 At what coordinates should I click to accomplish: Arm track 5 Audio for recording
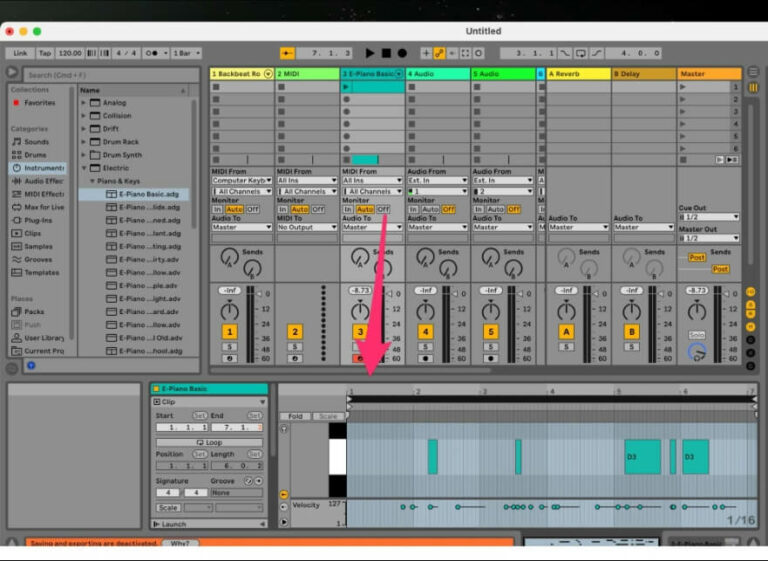click(491, 359)
